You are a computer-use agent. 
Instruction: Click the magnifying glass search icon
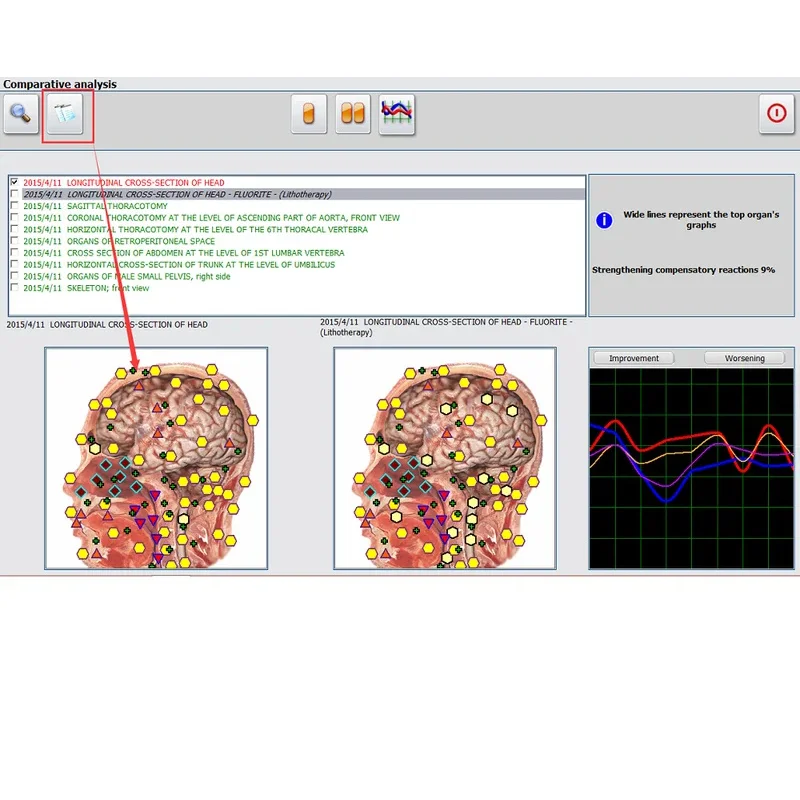(x=20, y=113)
